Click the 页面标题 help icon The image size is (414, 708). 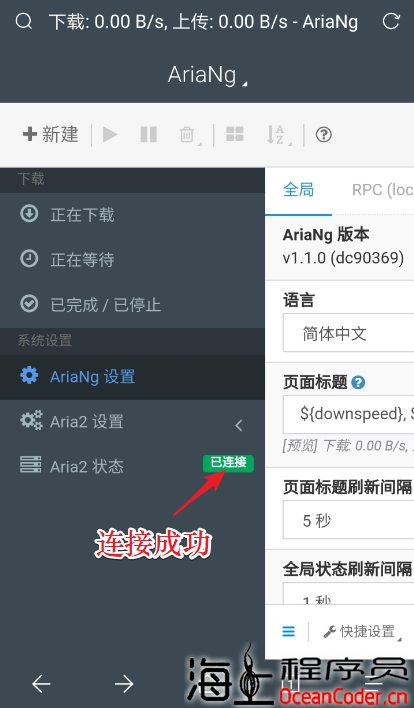point(358,382)
